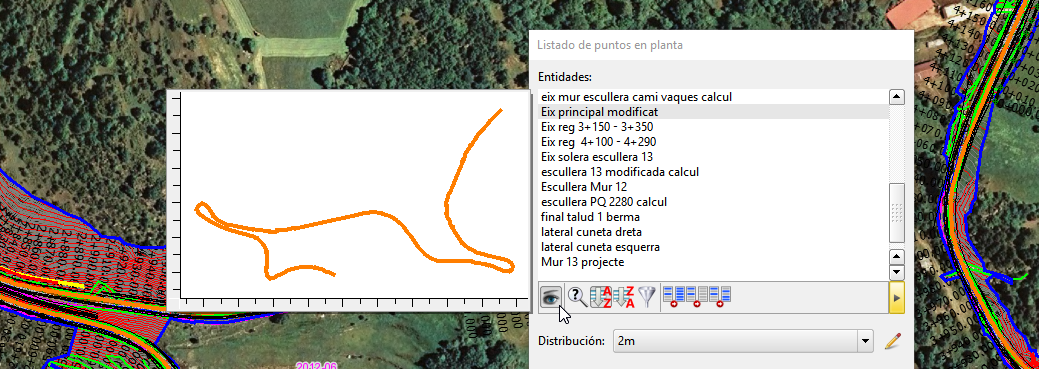Click the entity list scroll up arrow
Viewport: 1039px width, 369px height.
[x=897, y=97]
